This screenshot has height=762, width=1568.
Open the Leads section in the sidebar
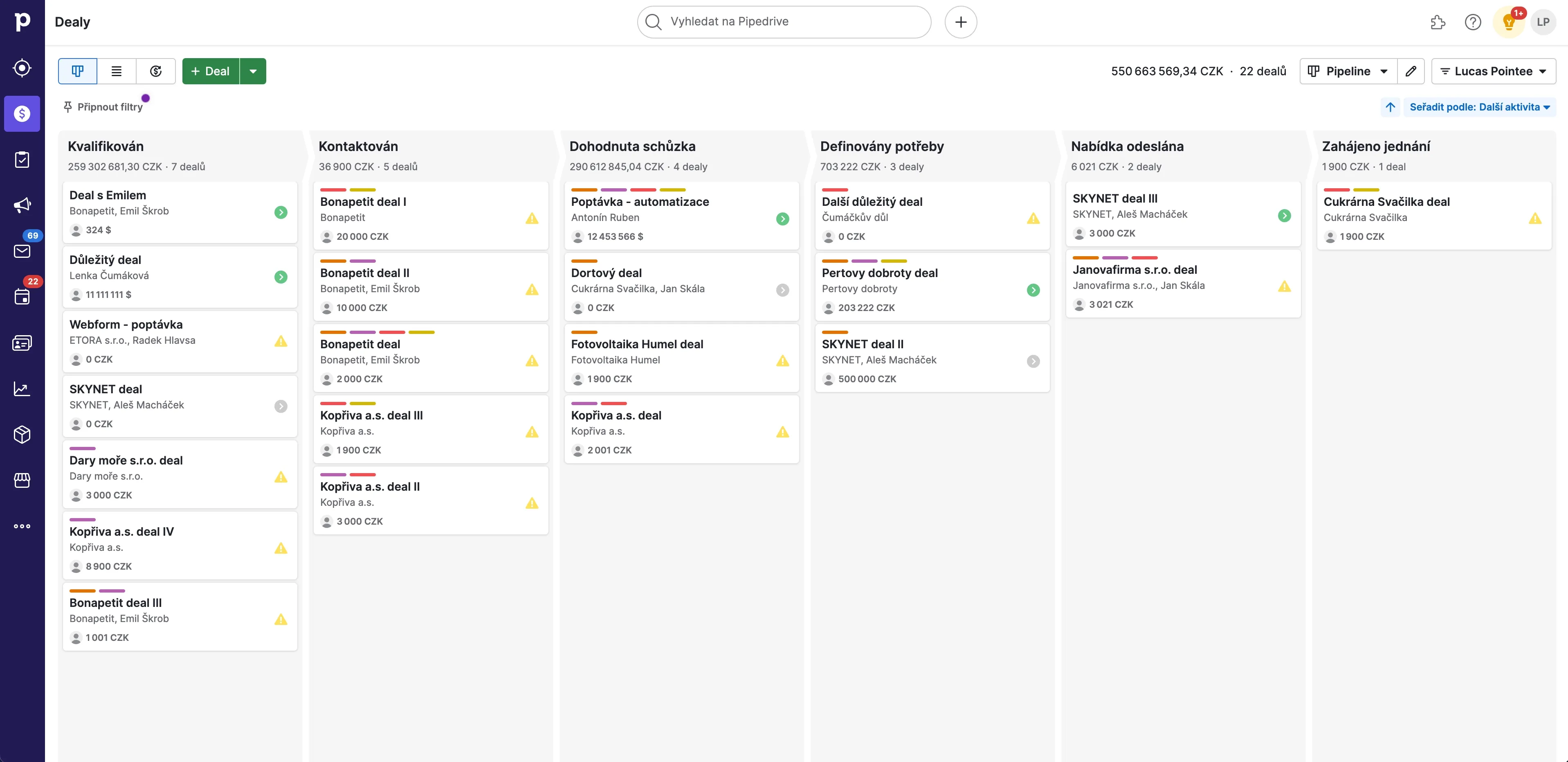(x=22, y=68)
